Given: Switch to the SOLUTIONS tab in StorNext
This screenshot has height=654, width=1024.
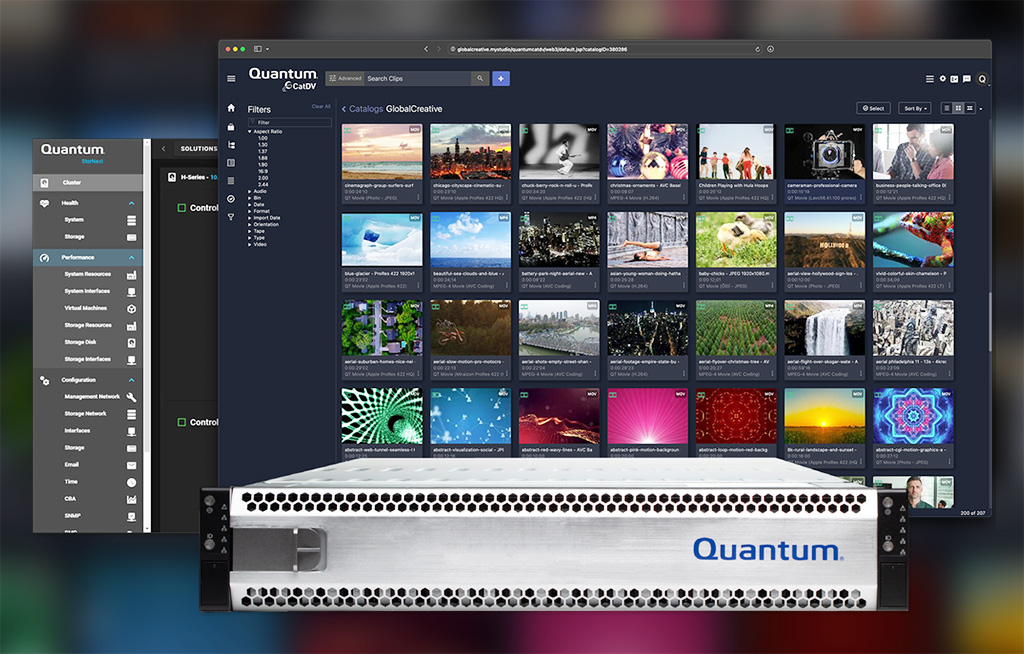Looking at the screenshot, I should 199,149.
